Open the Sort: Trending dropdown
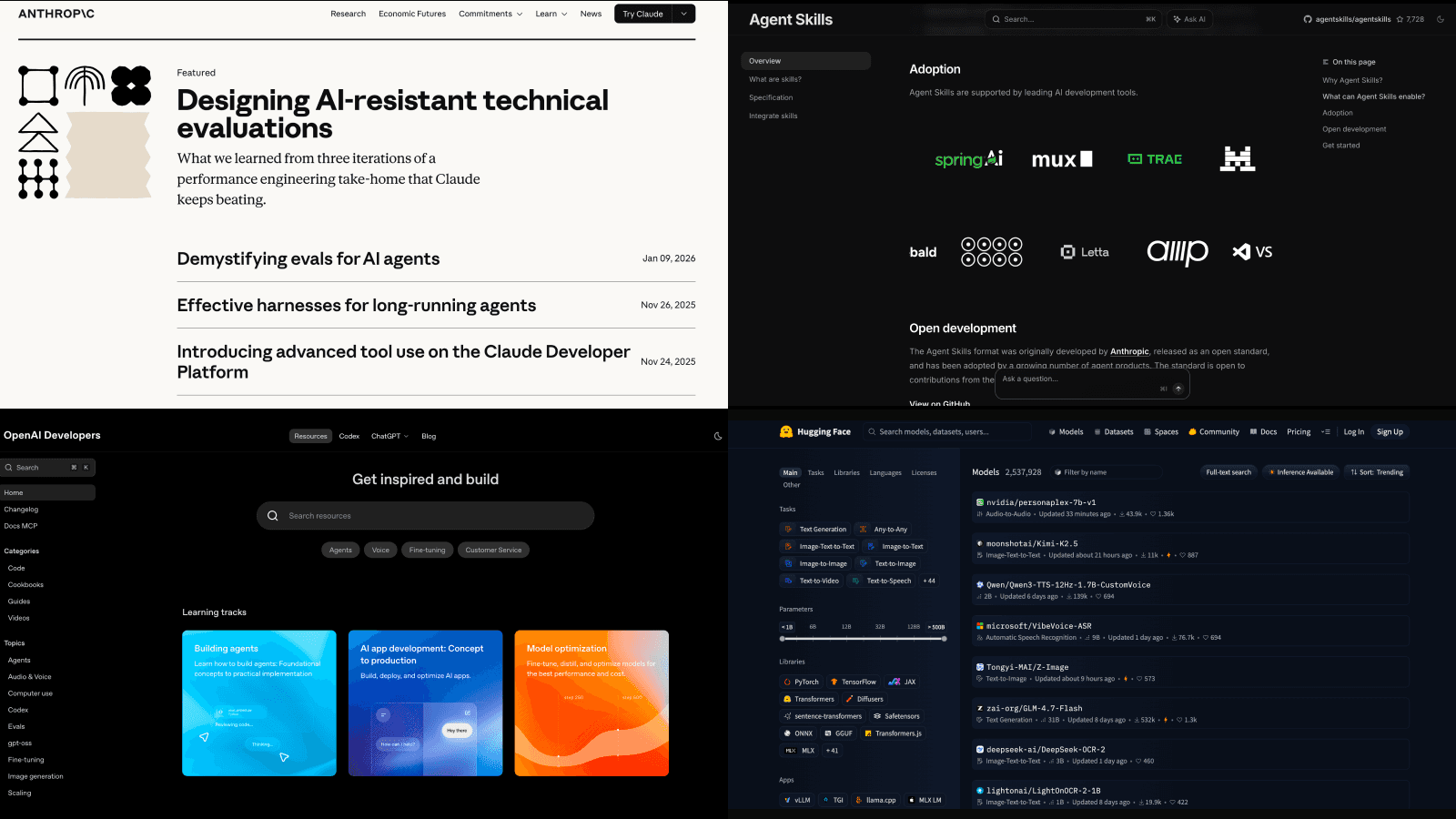 point(1377,472)
